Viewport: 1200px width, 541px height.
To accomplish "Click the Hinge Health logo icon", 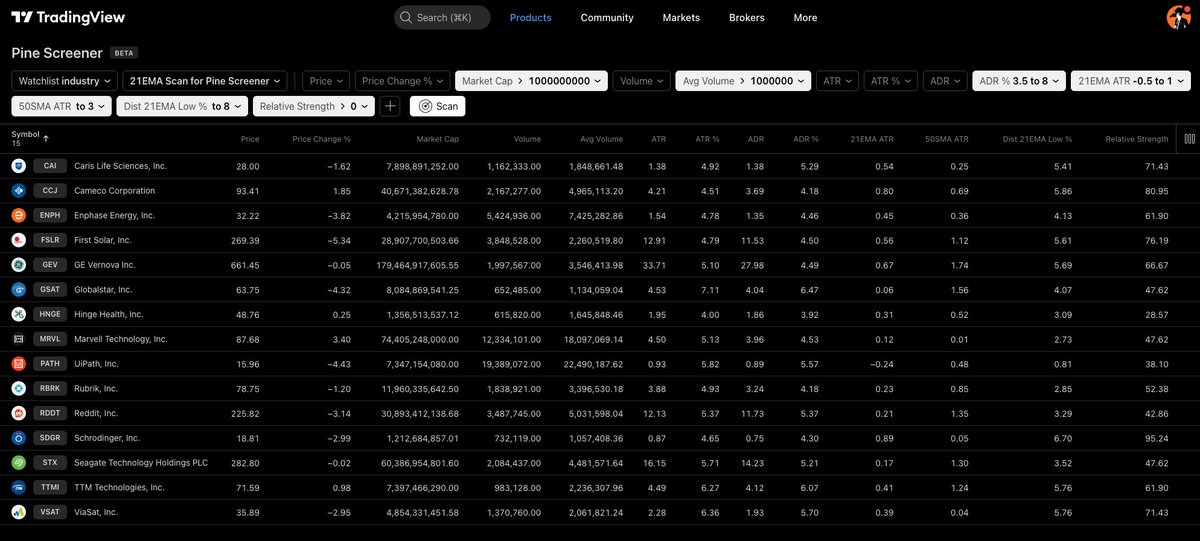I will pyautogui.click(x=18, y=314).
